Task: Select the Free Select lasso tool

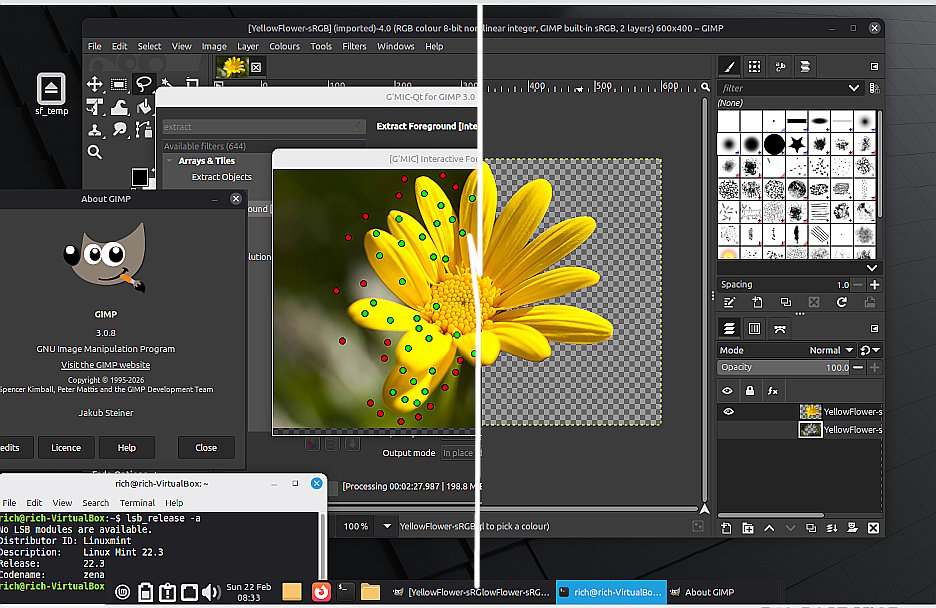Action: (x=144, y=84)
